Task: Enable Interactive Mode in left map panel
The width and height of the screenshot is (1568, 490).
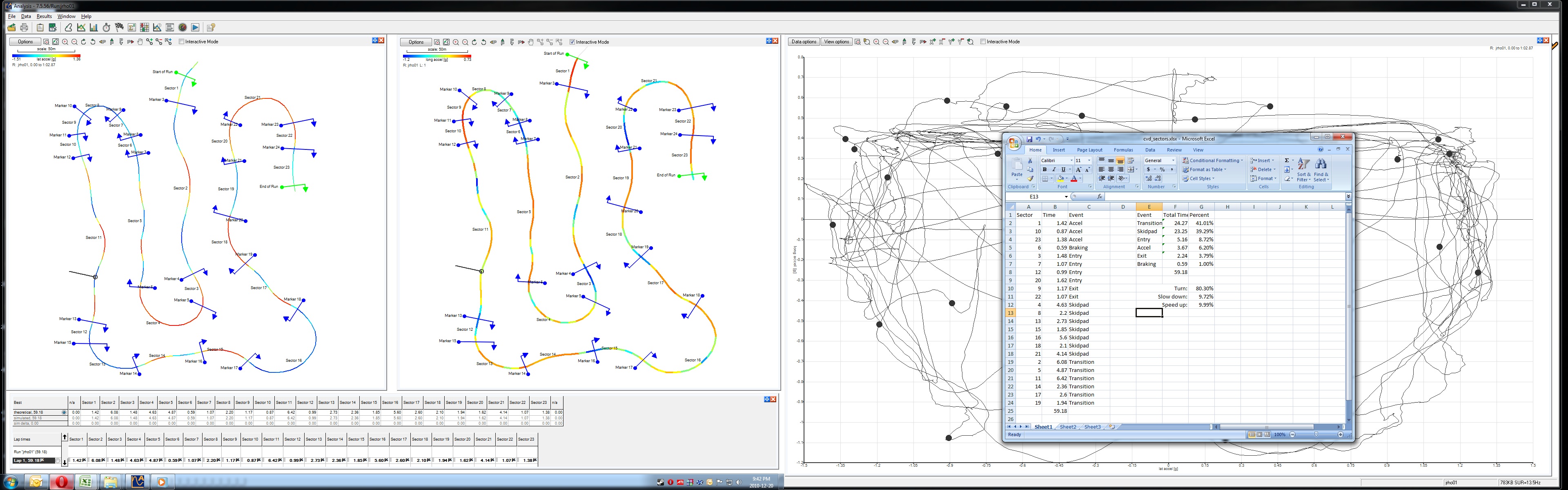Action: point(181,42)
